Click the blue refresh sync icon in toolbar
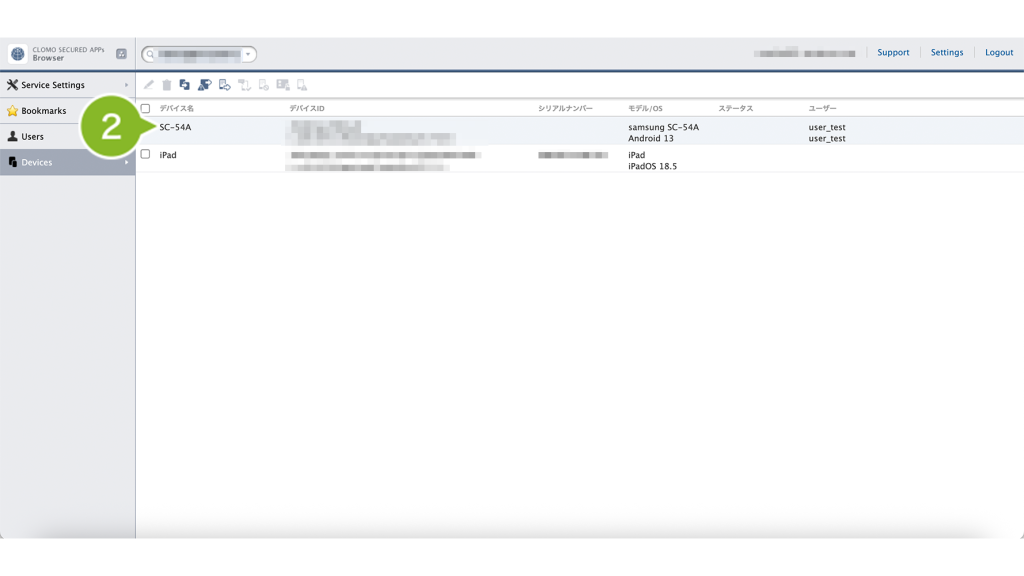The height and width of the screenshot is (576, 1024). (185, 85)
